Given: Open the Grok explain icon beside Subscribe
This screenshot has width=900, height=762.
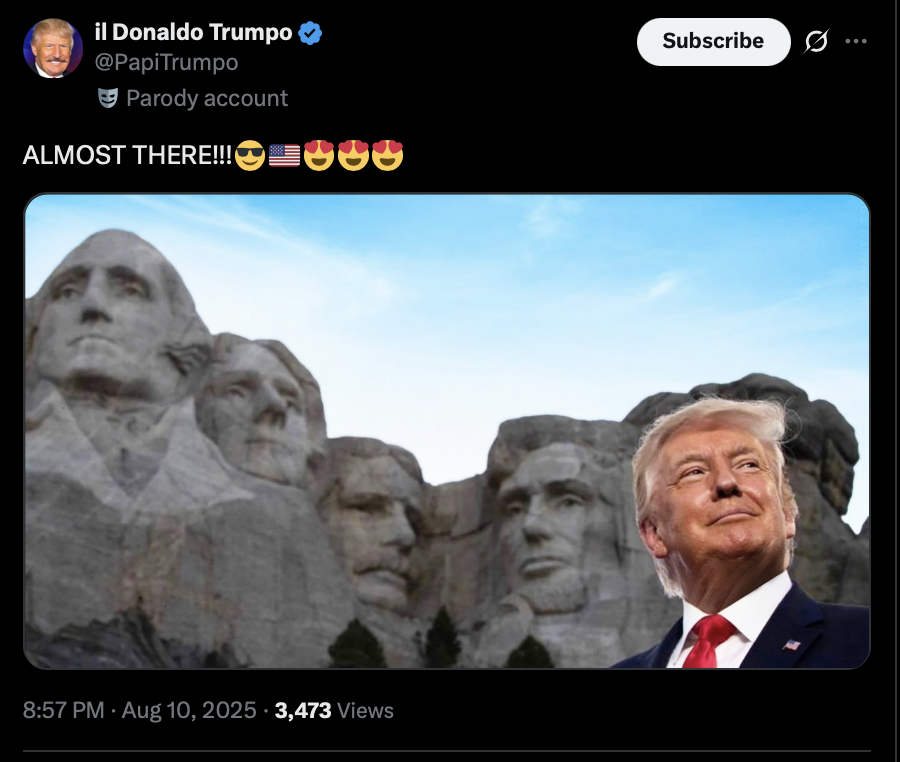Looking at the screenshot, I should click(816, 41).
